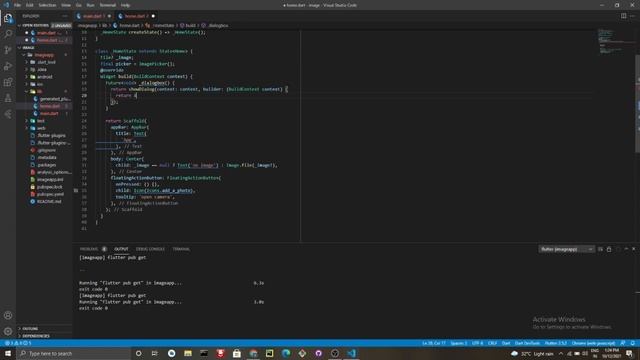Open the View menu
The image size is (640, 360).
coord(66,5)
